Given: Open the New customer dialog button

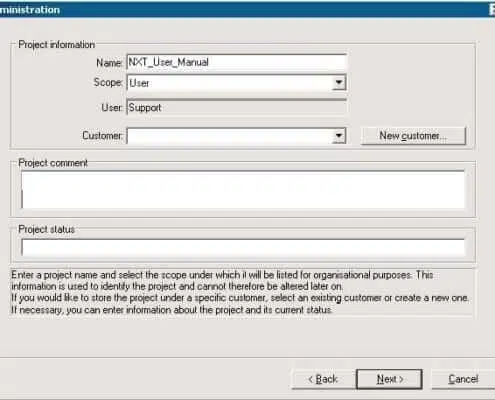Looking at the screenshot, I should pos(413,136).
